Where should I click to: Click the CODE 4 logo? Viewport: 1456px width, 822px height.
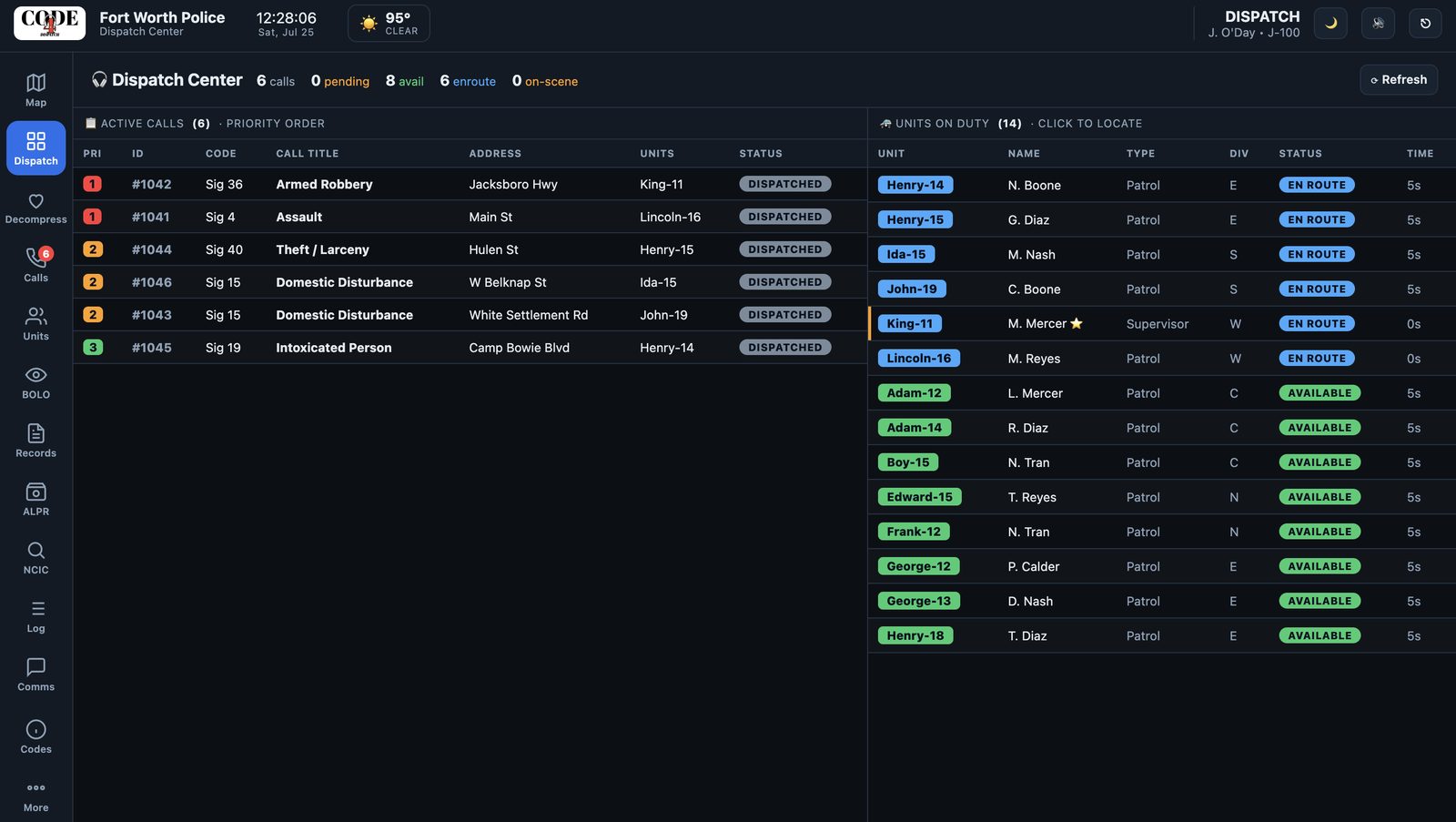pyautogui.click(x=49, y=23)
